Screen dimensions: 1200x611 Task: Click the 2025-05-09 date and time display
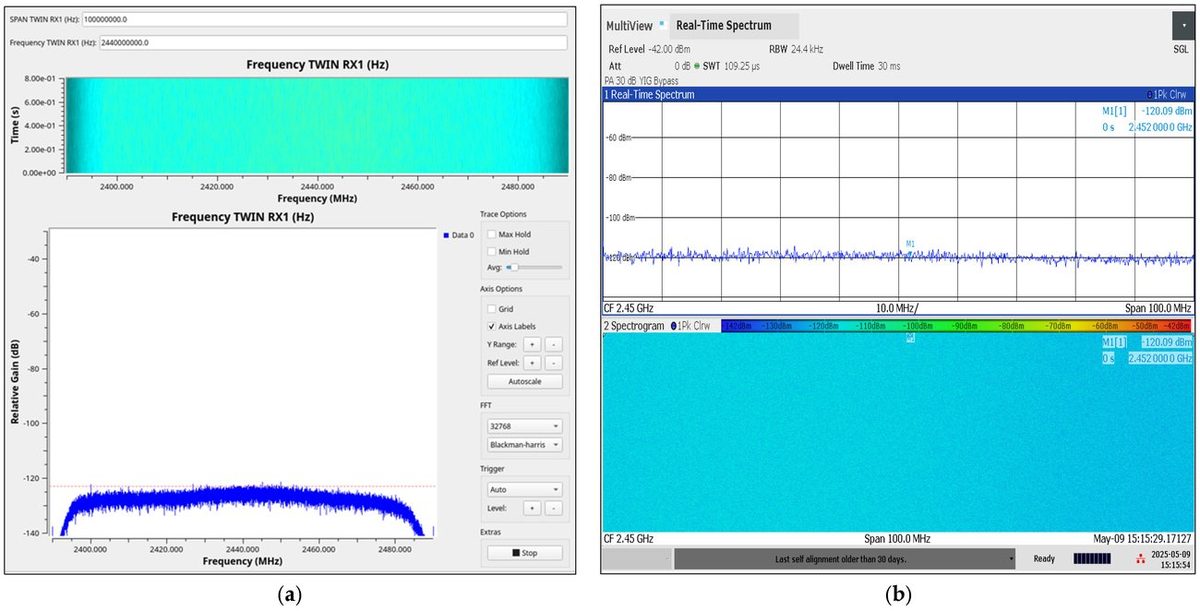click(x=1171, y=559)
